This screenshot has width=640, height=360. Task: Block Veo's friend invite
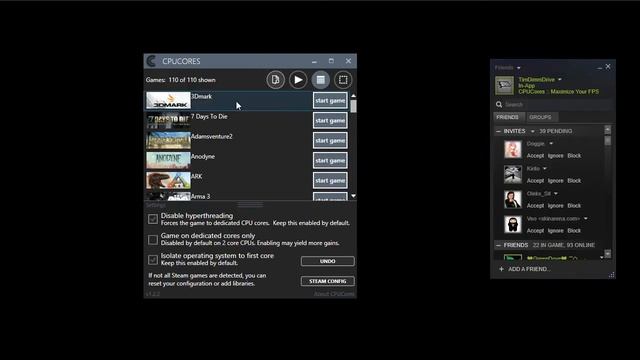(574, 231)
